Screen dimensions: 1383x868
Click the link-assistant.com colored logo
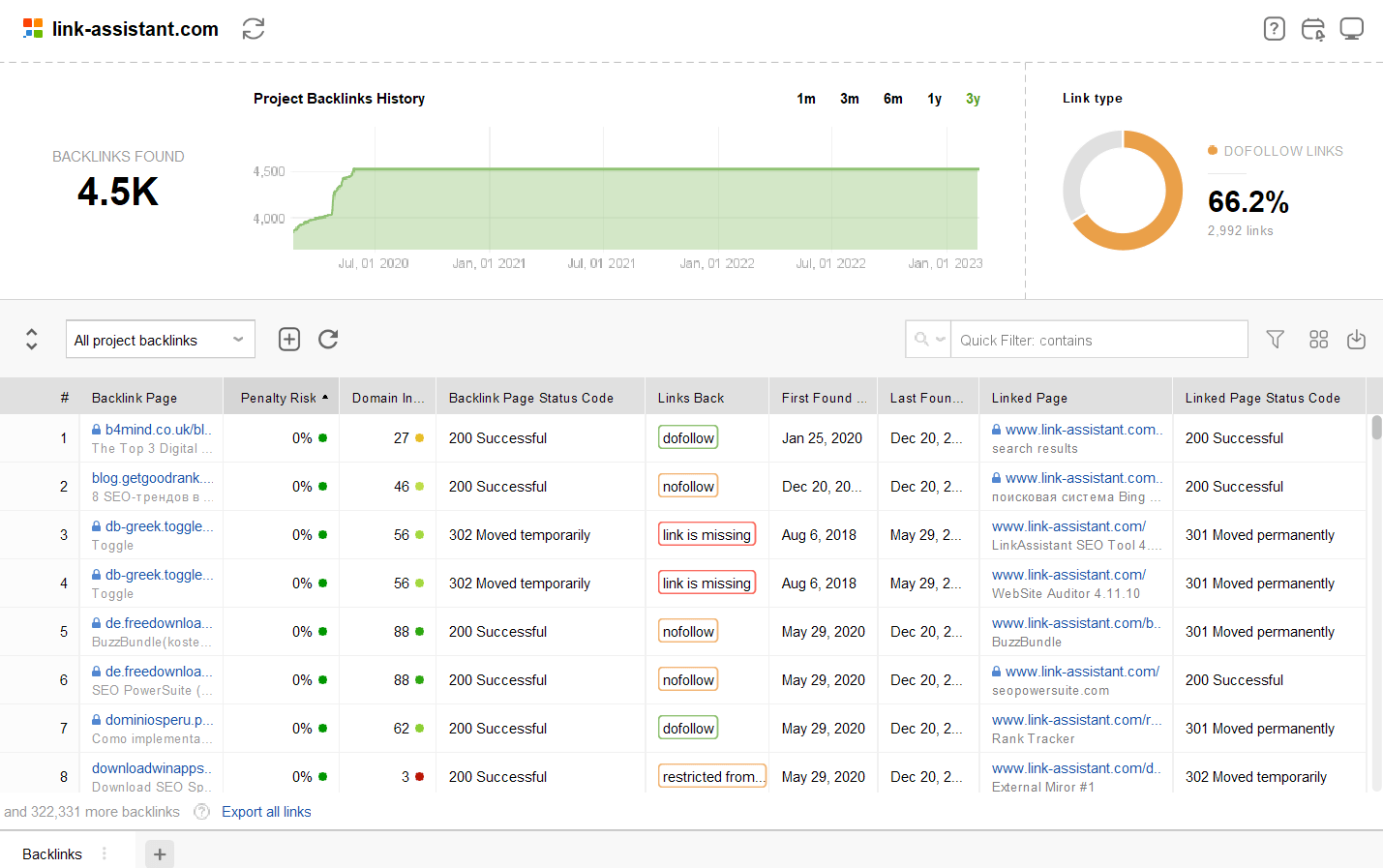coord(33,29)
